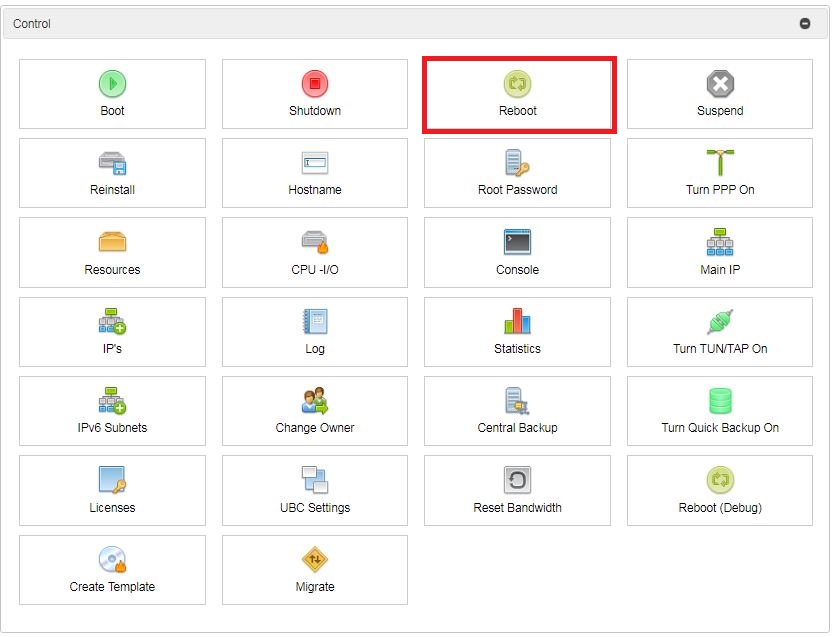The width and height of the screenshot is (834, 637).
Task: Click the gray Suspend X icon
Action: coord(720,83)
